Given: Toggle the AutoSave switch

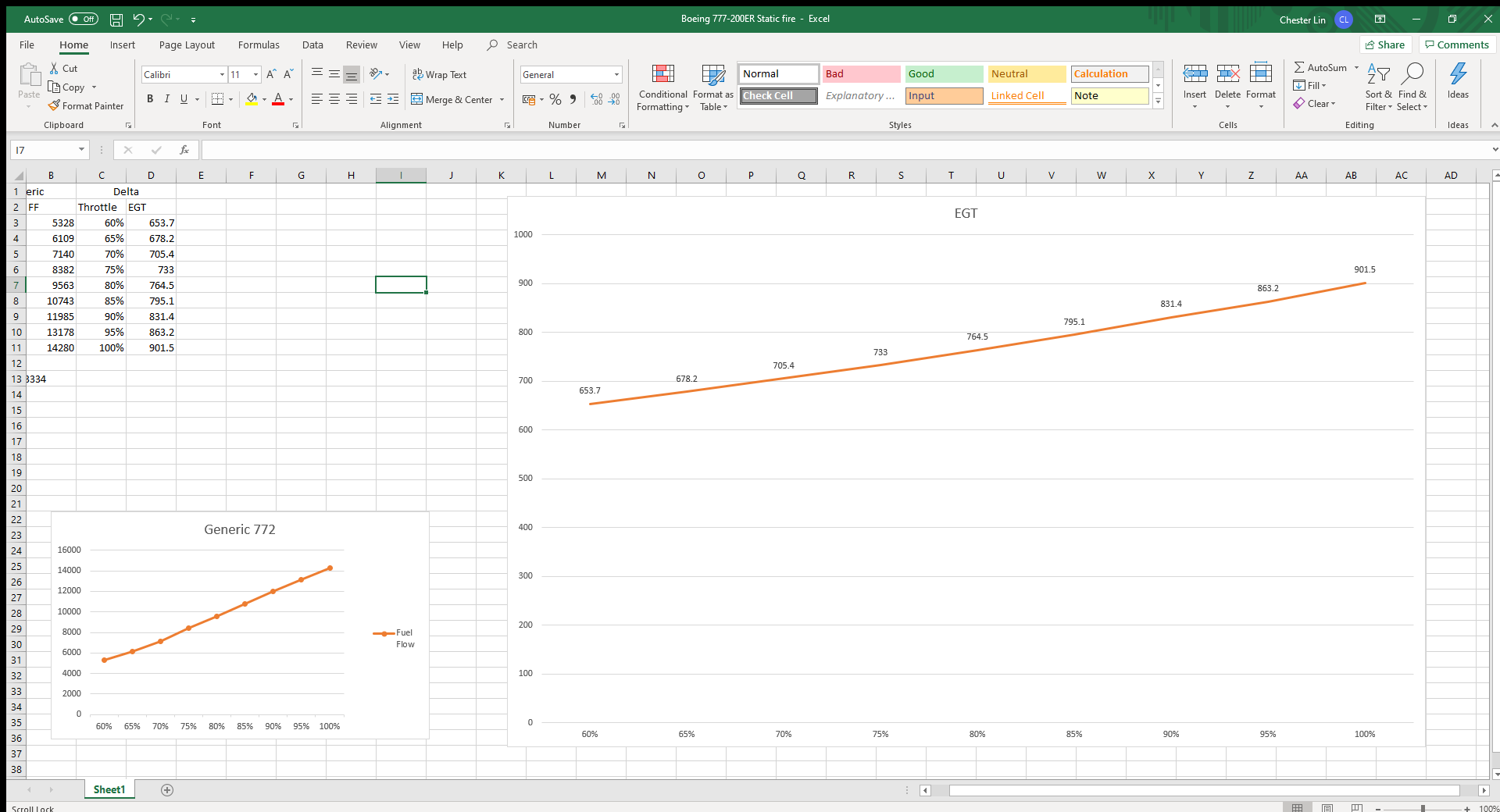Looking at the screenshot, I should tap(84, 19).
